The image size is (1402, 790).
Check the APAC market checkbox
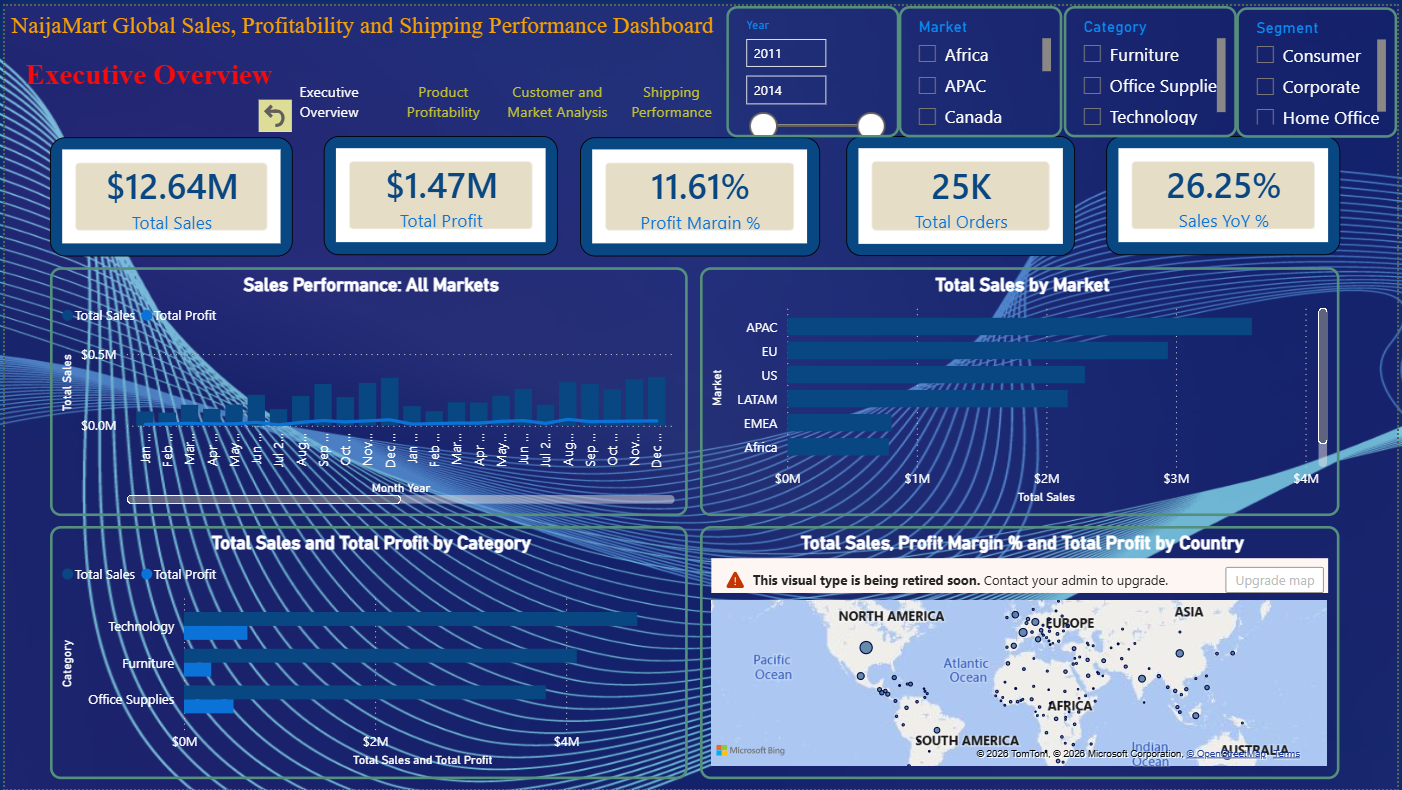927,85
